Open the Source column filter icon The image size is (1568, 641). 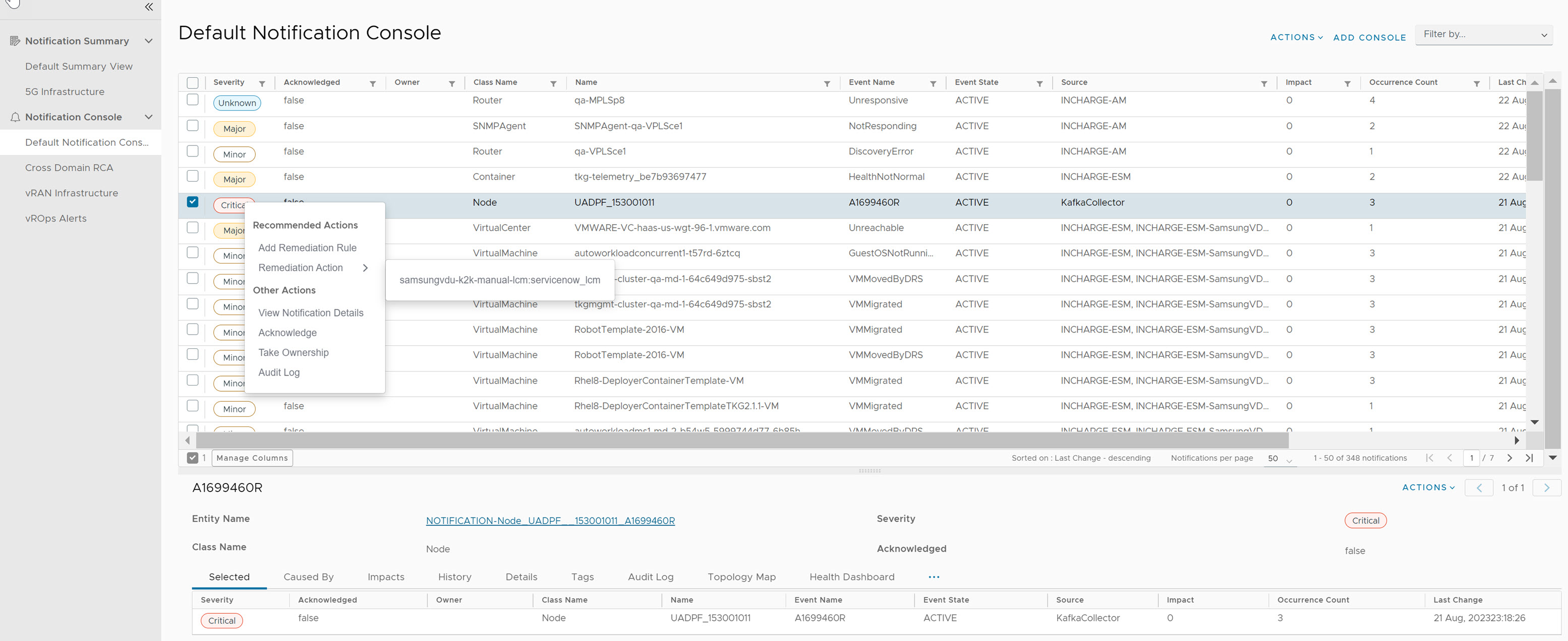click(x=1264, y=83)
